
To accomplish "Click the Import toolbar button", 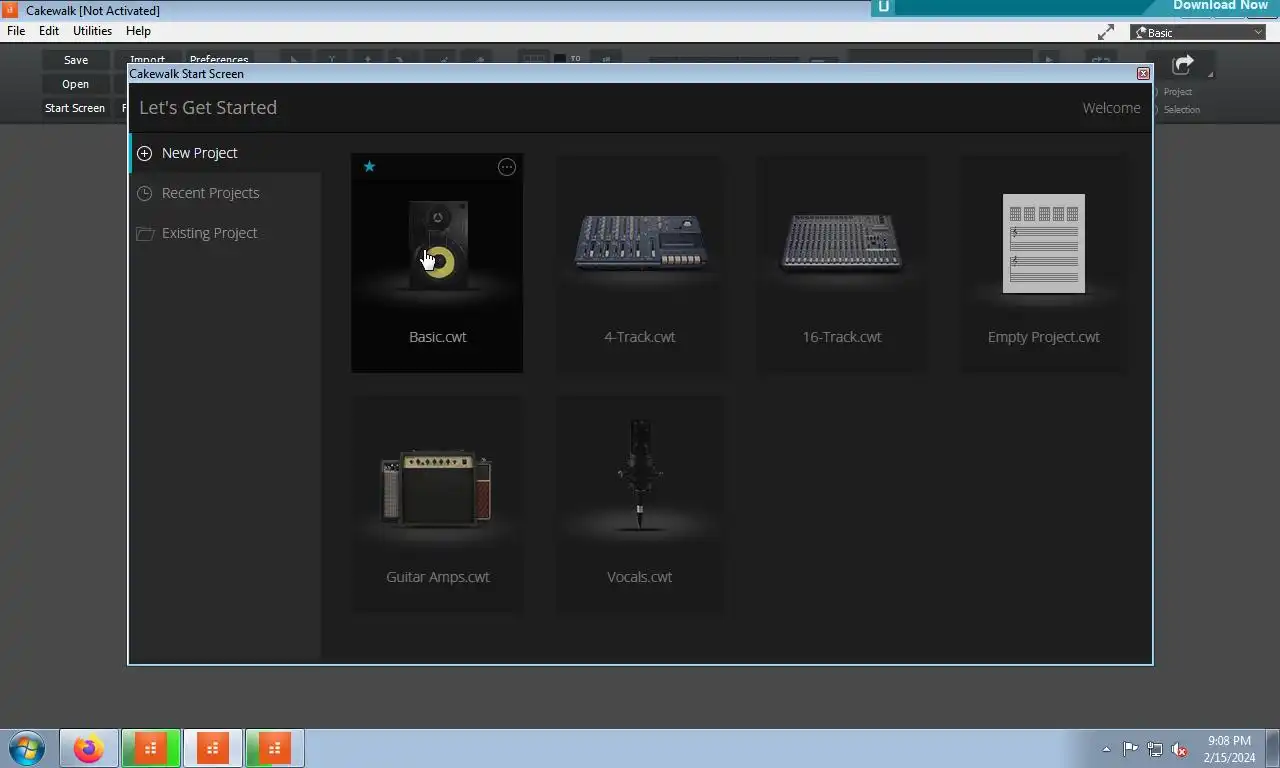I will tap(147, 59).
